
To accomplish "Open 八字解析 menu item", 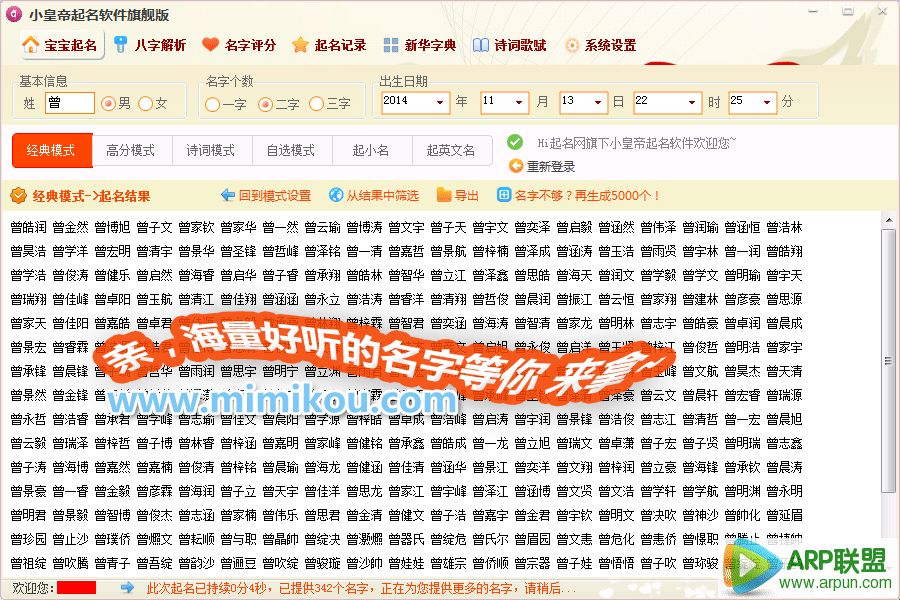I will pos(150,45).
